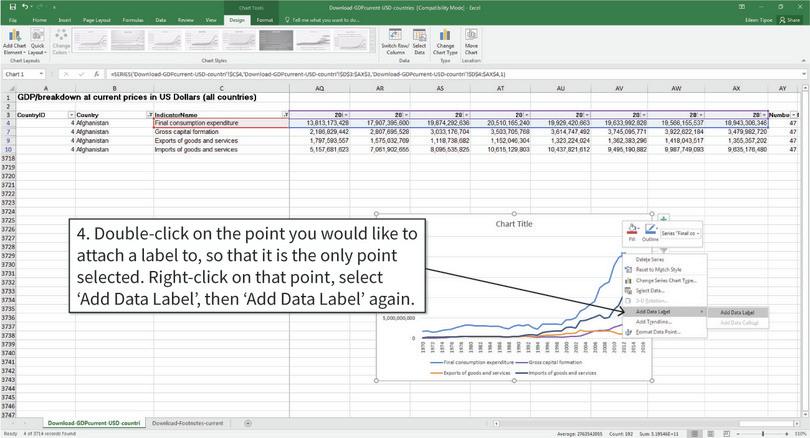Viewport: 810px width, 438px height.
Task: Click 'Final consumption expenditure' cell in row 4
Action: 221,123
